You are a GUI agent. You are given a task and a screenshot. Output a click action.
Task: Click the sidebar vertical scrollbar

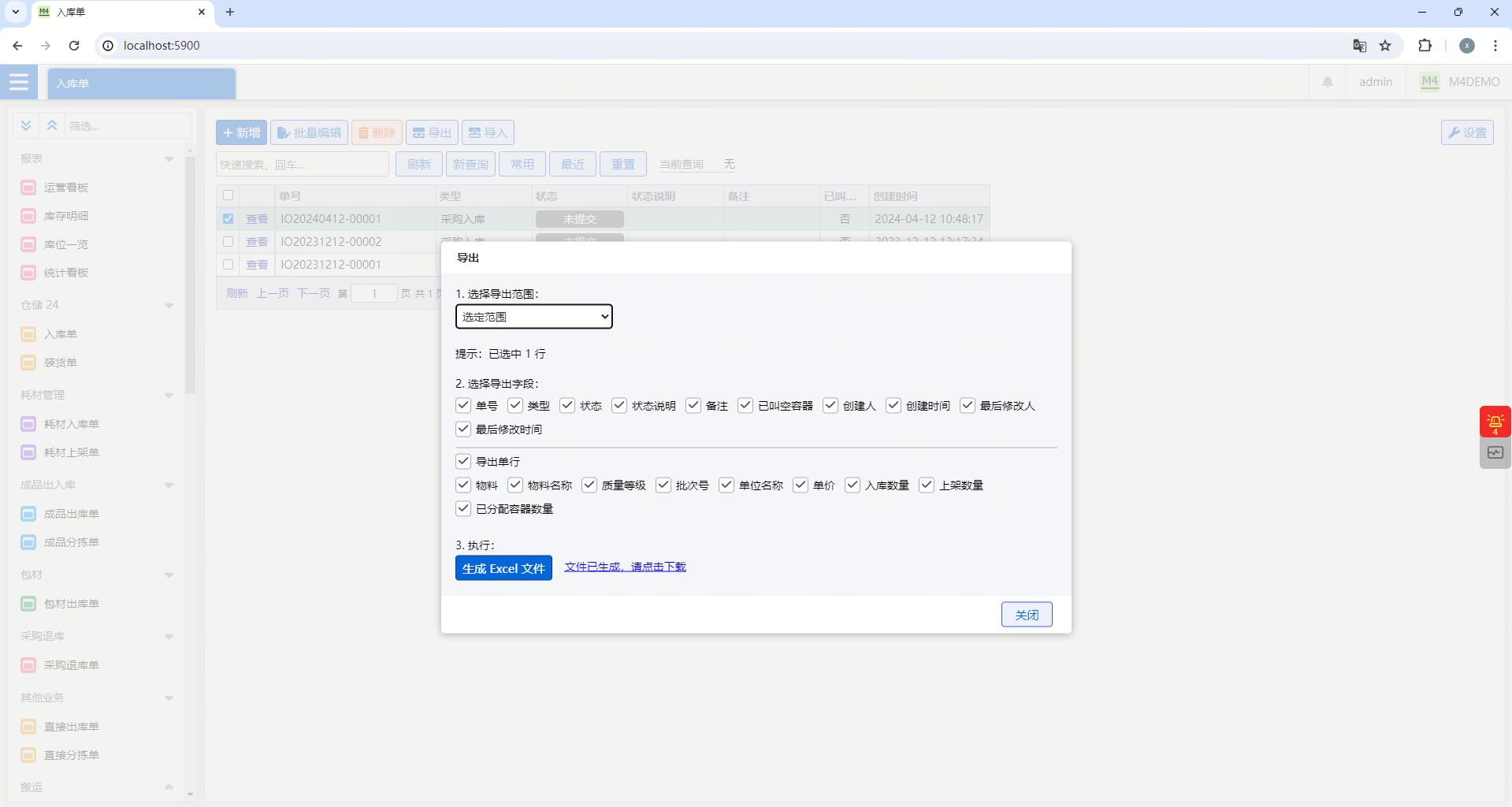(190, 276)
